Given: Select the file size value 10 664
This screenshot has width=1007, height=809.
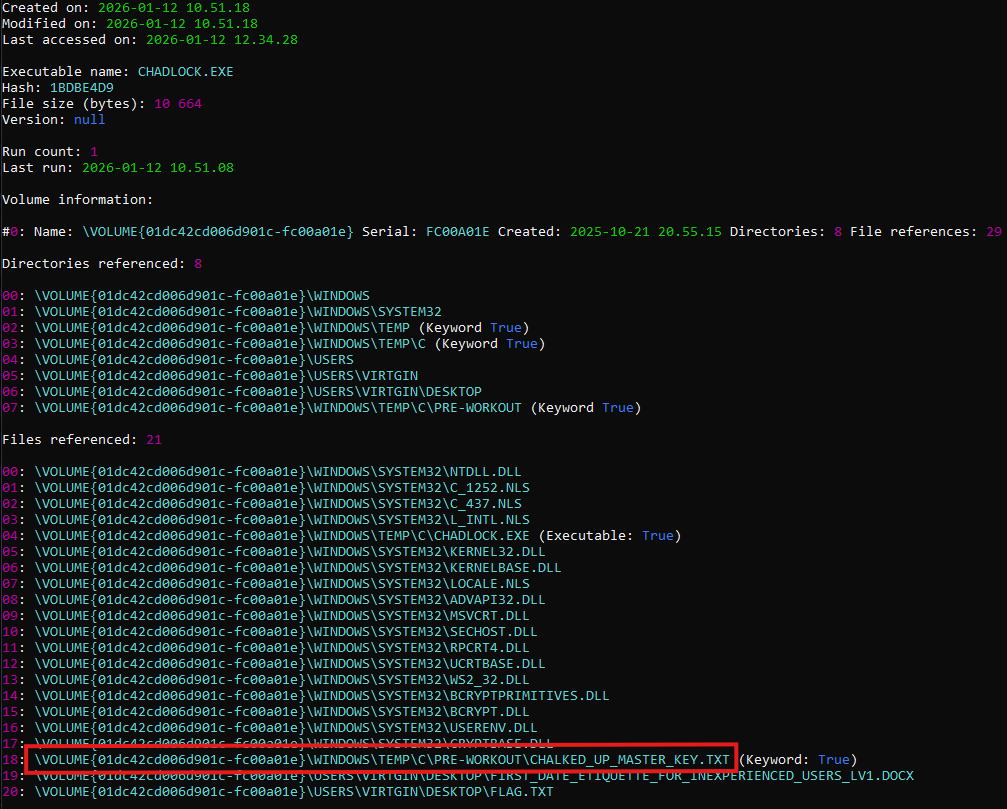Looking at the screenshot, I should click(x=178, y=103).
